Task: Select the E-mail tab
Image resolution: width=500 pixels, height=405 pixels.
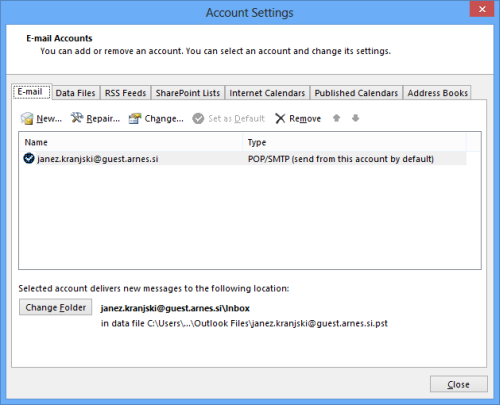Action: 30,92
